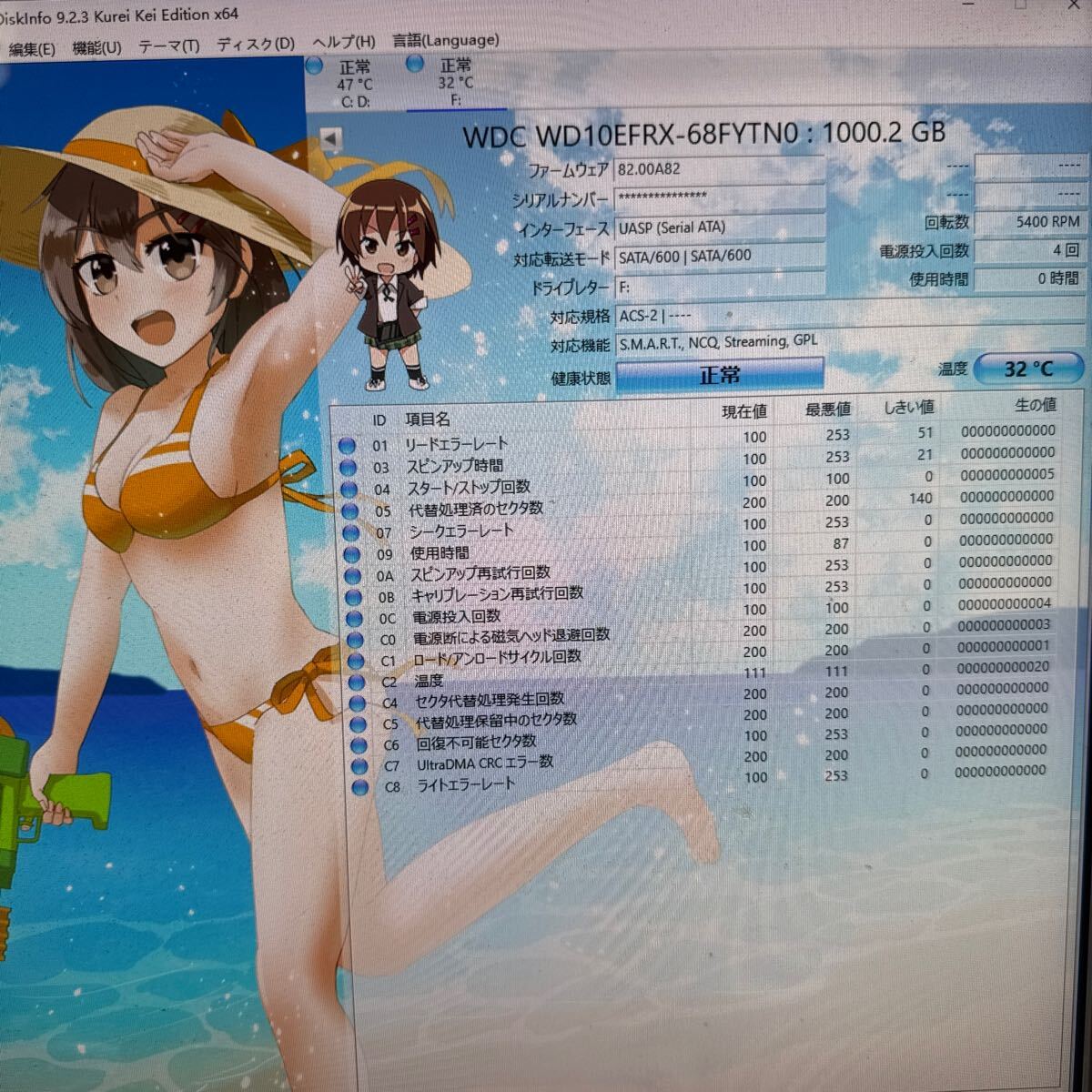Select the リードエラーレート attribute name
Viewport: 1092px width, 1092px height.
pos(456,443)
